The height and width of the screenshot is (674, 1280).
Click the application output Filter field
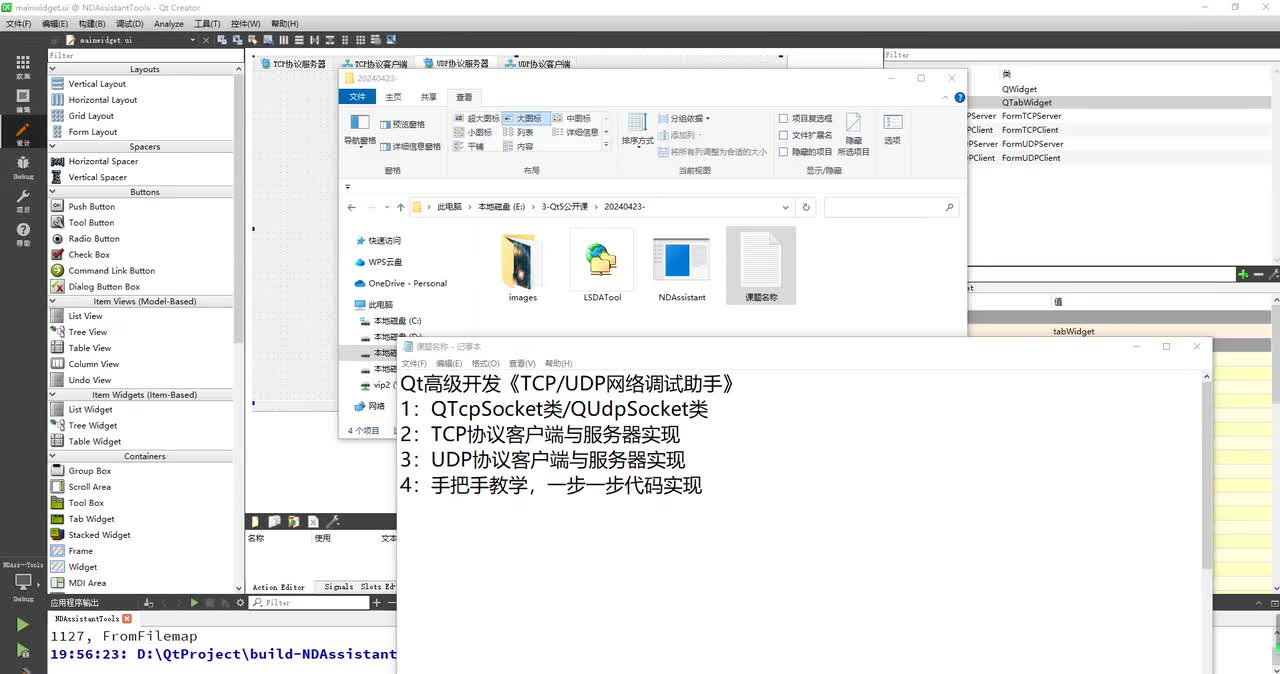tap(310, 603)
